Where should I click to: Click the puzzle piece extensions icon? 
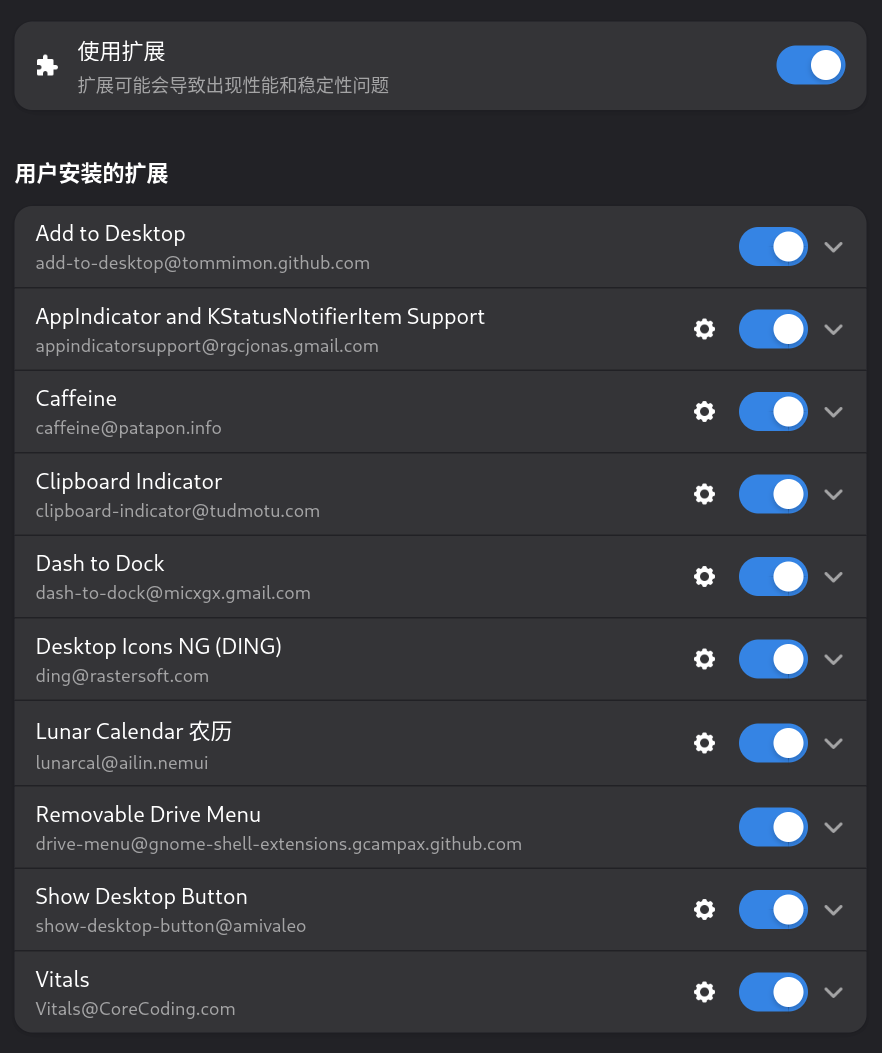[47, 66]
